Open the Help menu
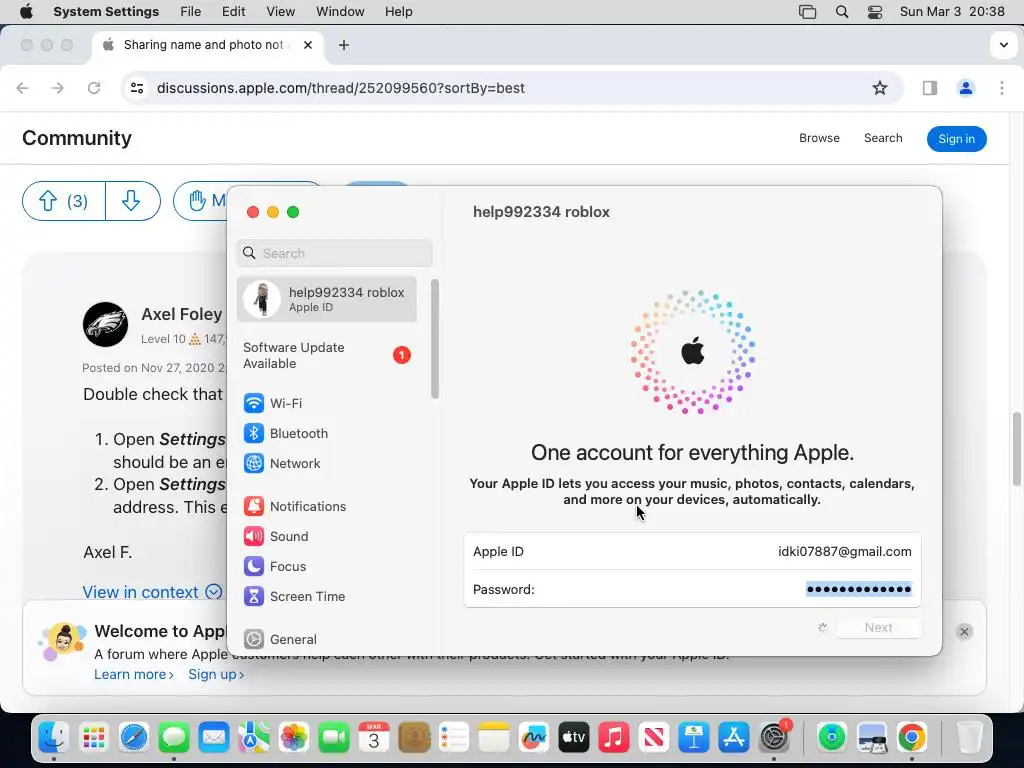This screenshot has height=768, width=1024. [x=398, y=12]
